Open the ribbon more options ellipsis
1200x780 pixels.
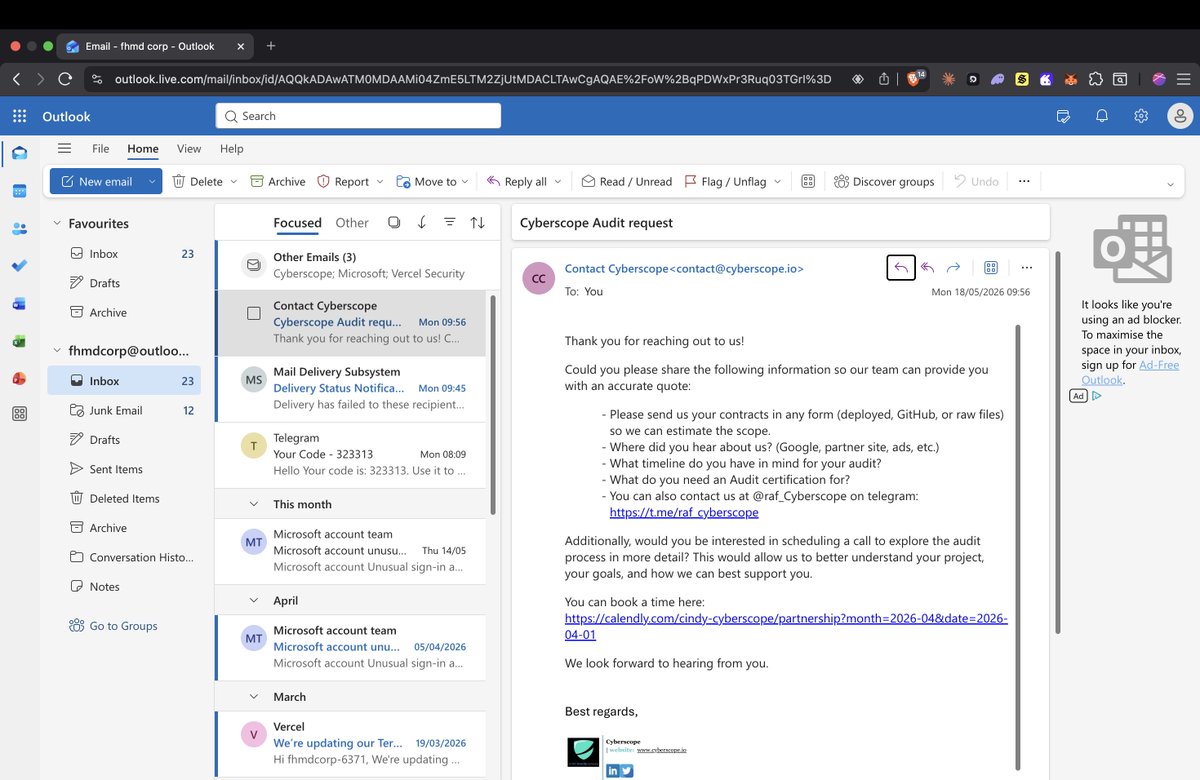point(1024,181)
